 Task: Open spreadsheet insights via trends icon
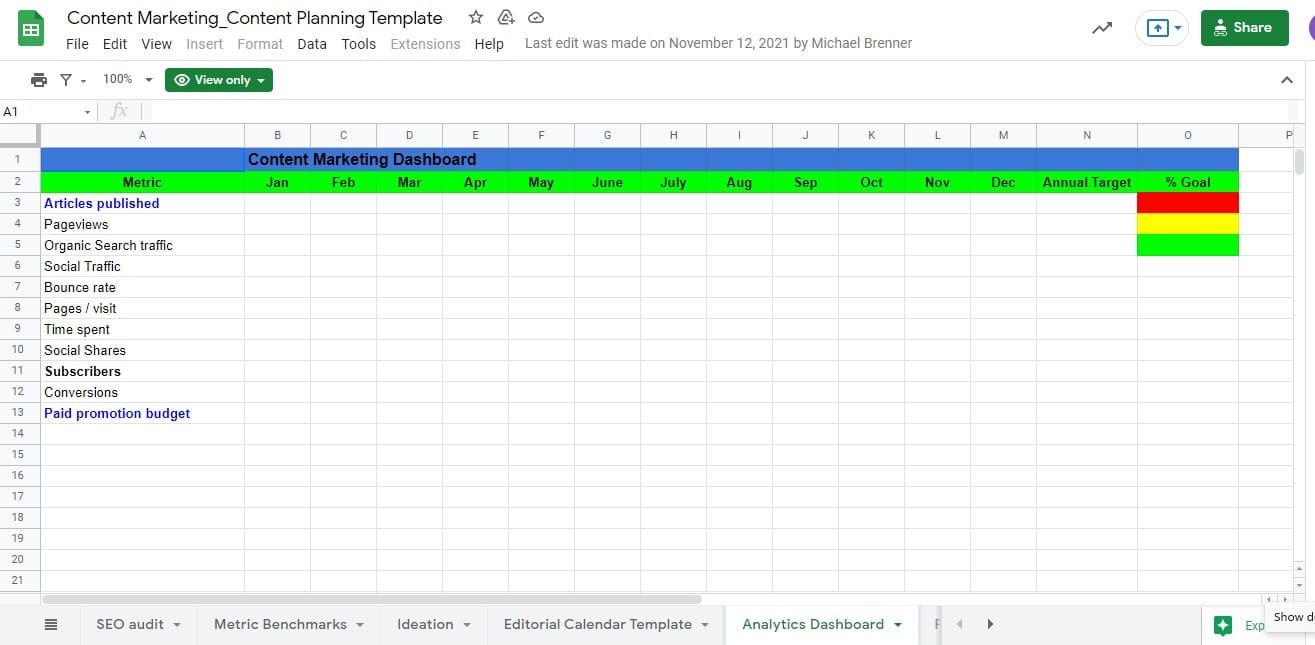pos(1101,29)
